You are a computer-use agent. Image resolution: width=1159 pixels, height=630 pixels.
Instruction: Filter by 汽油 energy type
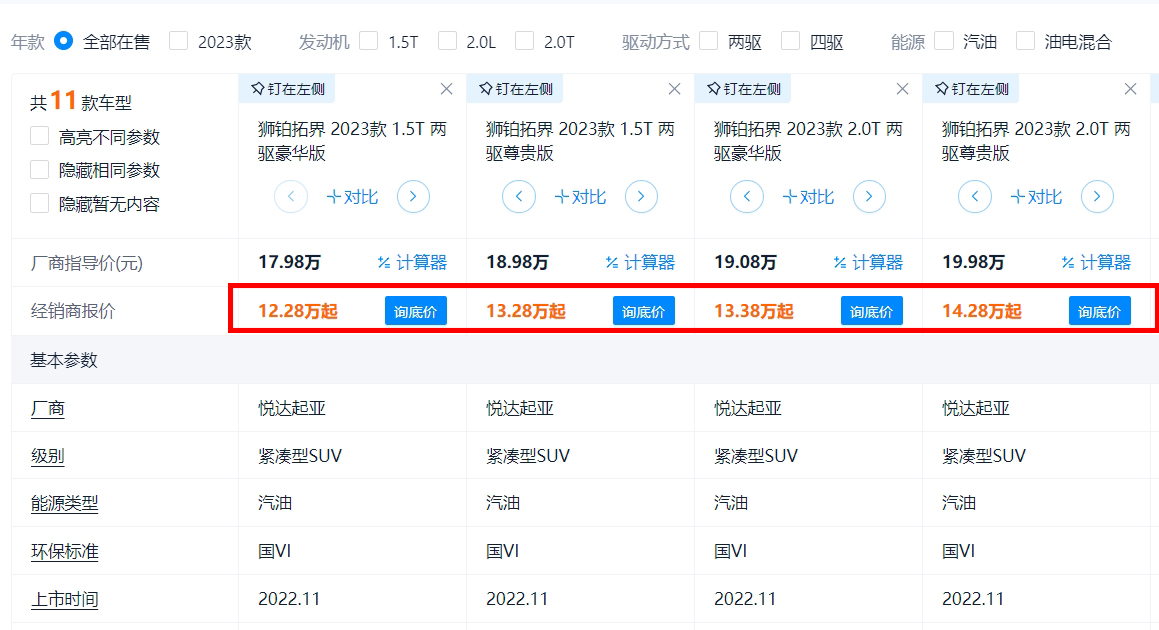pos(944,41)
